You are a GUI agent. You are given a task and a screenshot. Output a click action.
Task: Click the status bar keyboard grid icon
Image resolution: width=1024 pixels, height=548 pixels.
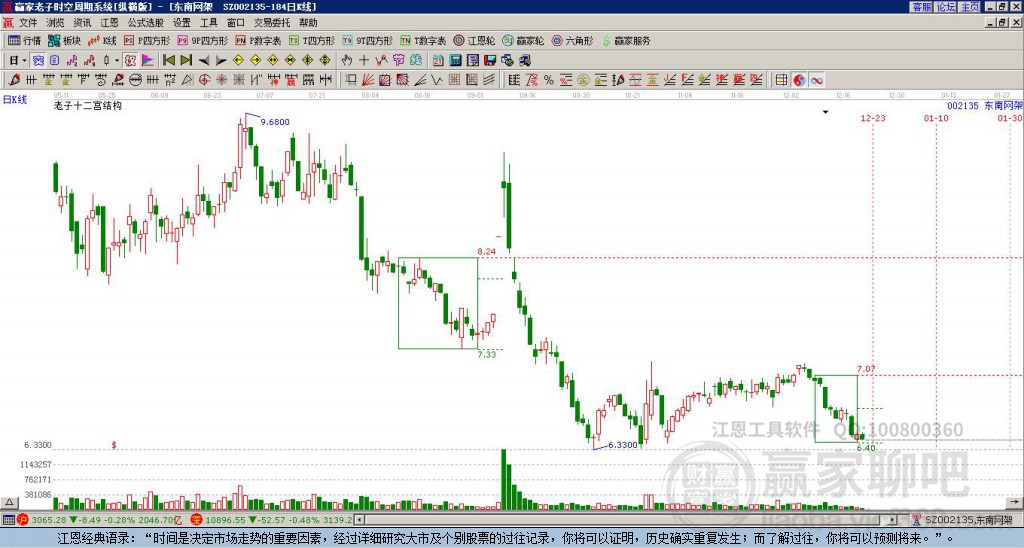click(8, 520)
